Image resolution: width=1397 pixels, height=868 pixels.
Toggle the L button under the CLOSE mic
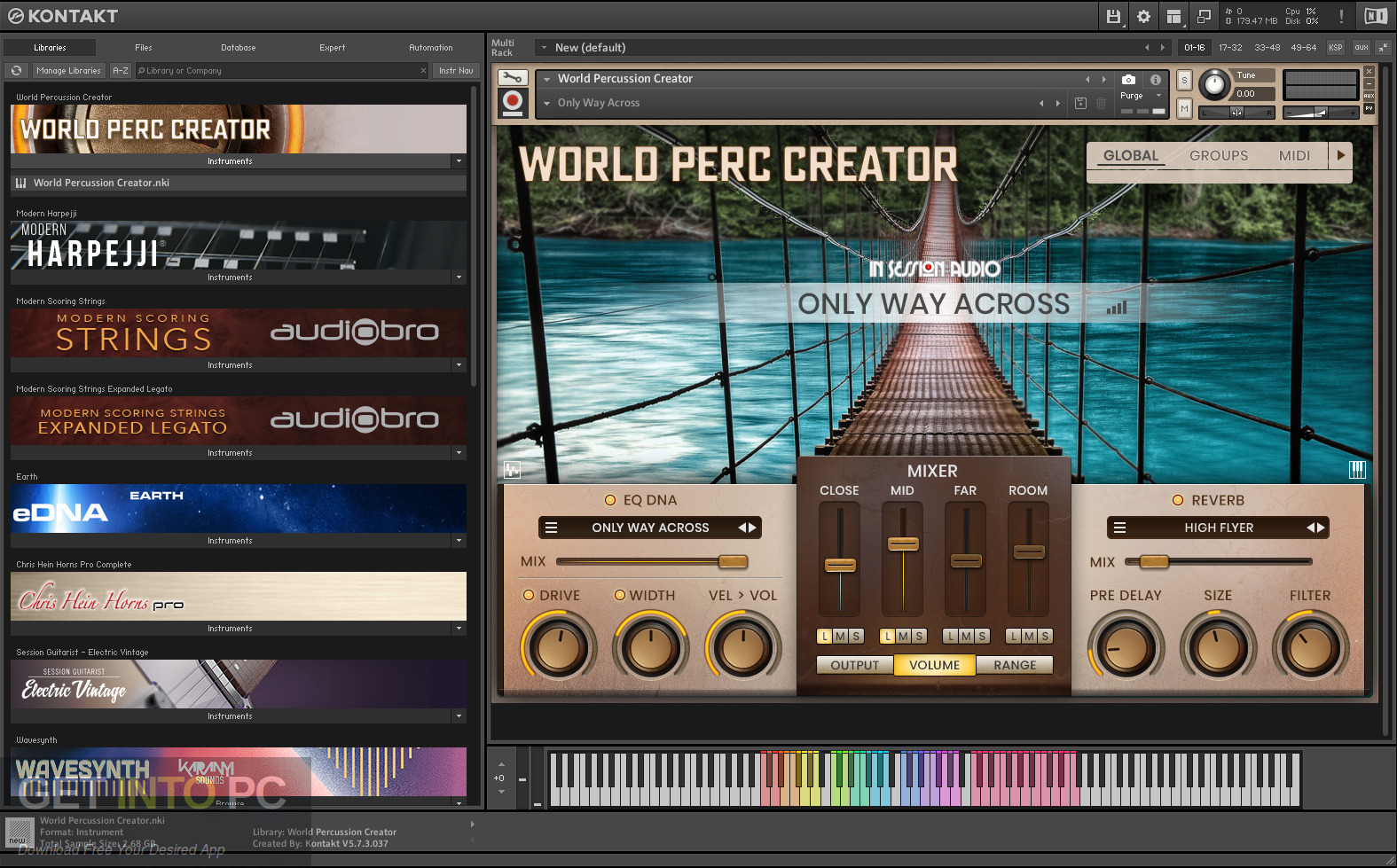pyautogui.click(x=825, y=636)
